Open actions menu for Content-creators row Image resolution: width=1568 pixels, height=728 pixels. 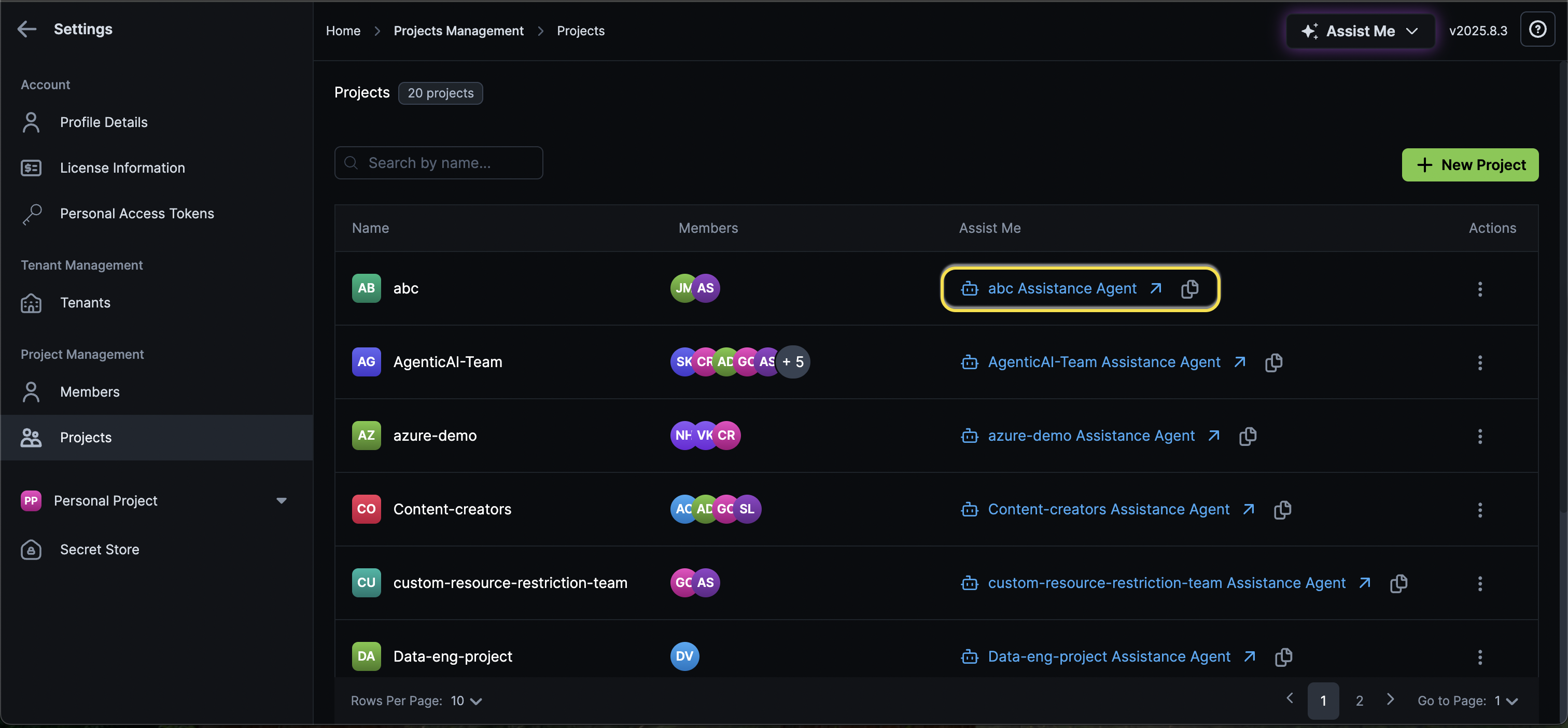tap(1480, 510)
